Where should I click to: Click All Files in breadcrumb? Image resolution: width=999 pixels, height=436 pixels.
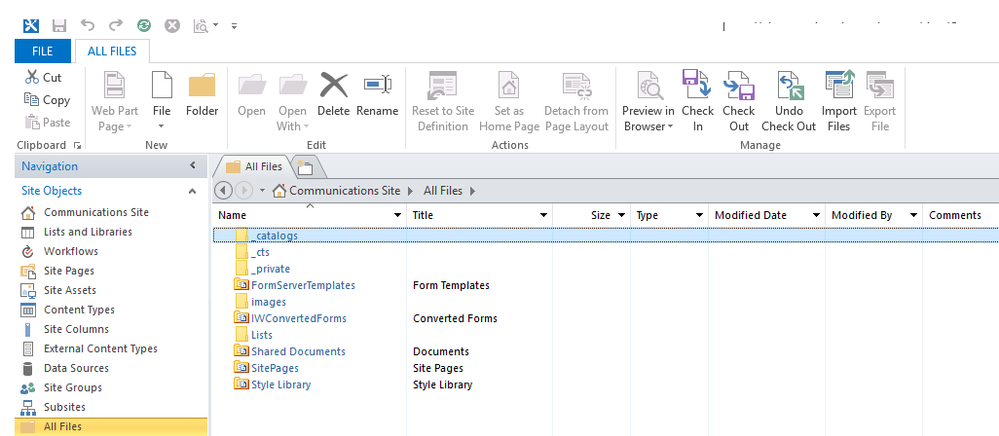pyautogui.click(x=443, y=191)
